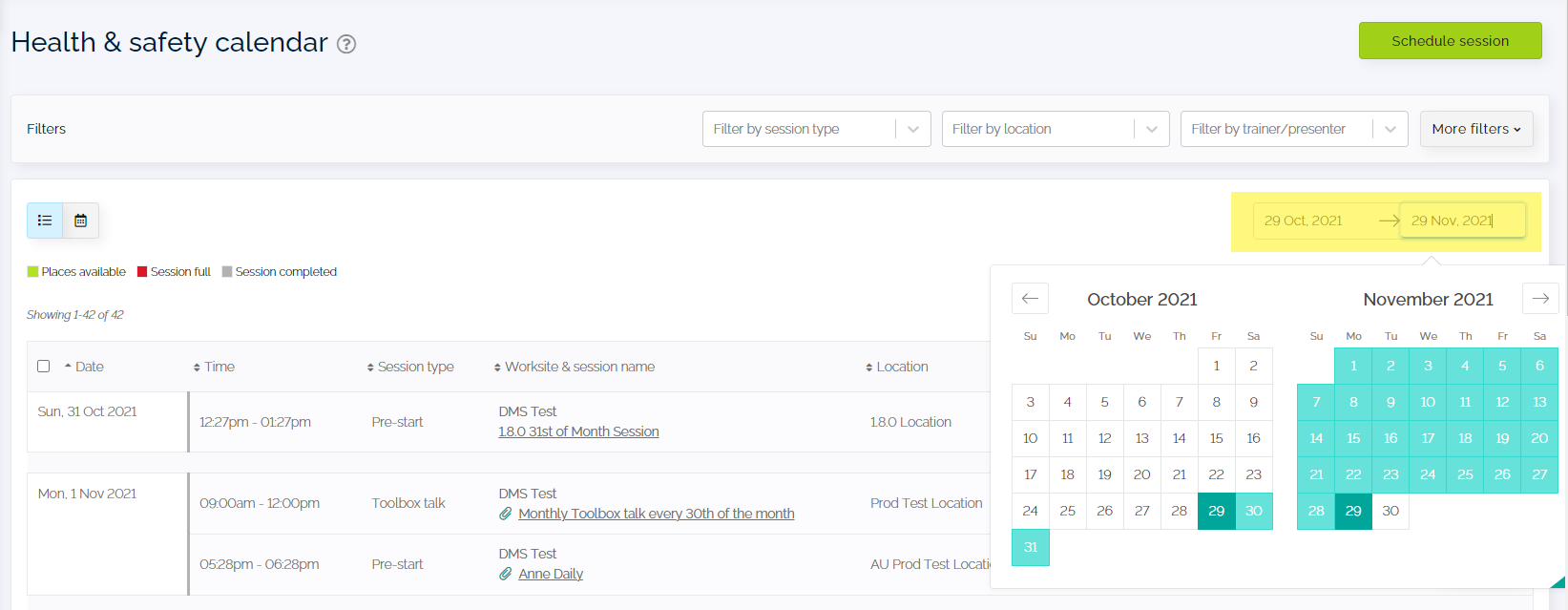The width and height of the screenshot is (1568, 610).
Task: Open the help icon beside the calendar title
Action: pos(346,44)
